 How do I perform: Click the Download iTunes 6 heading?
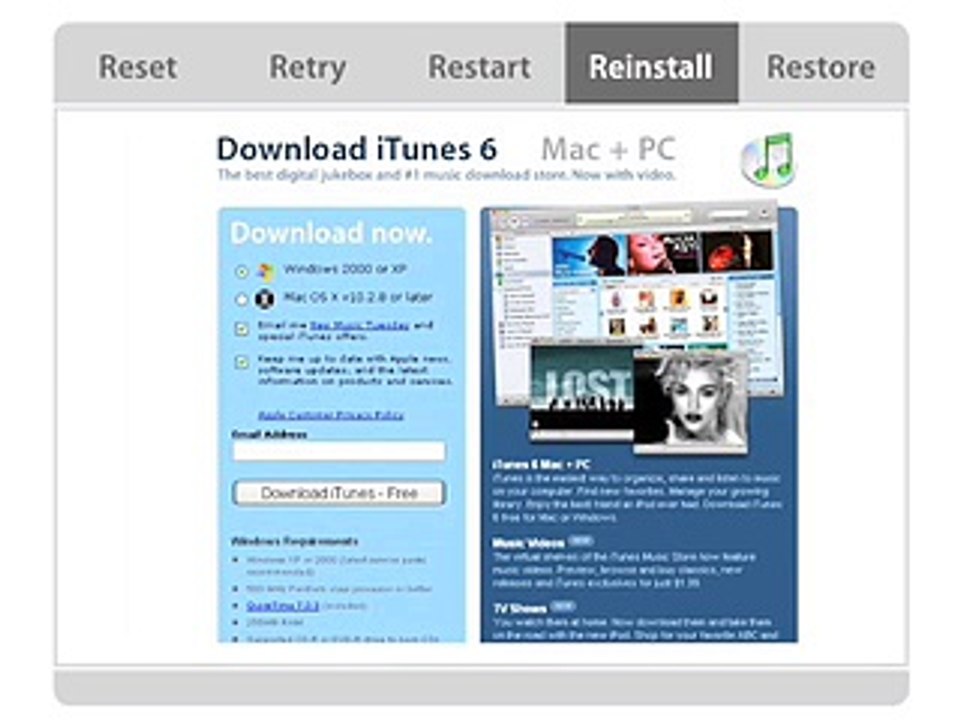[357, 149]
